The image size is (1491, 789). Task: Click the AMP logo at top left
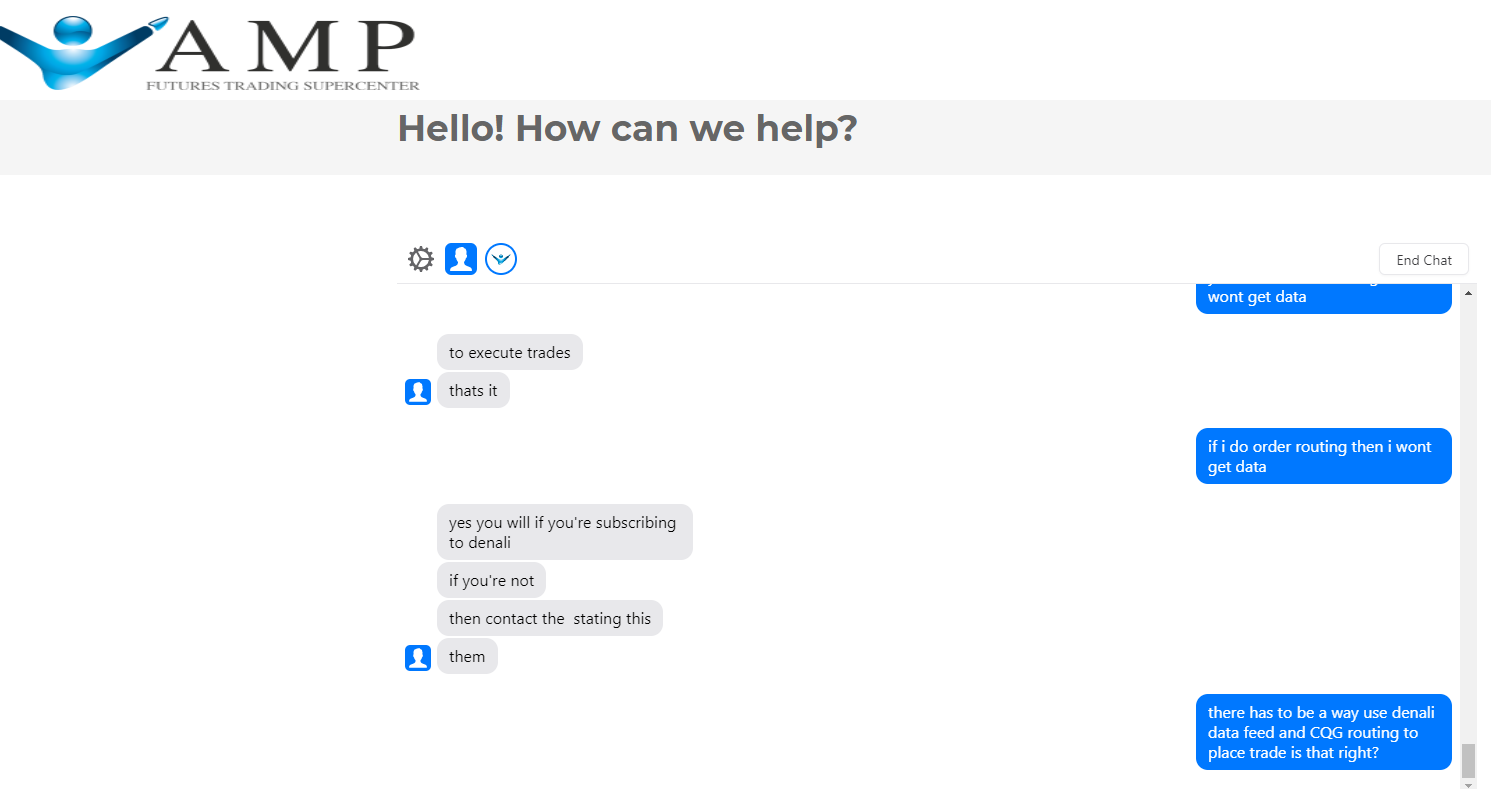point(210,49)
